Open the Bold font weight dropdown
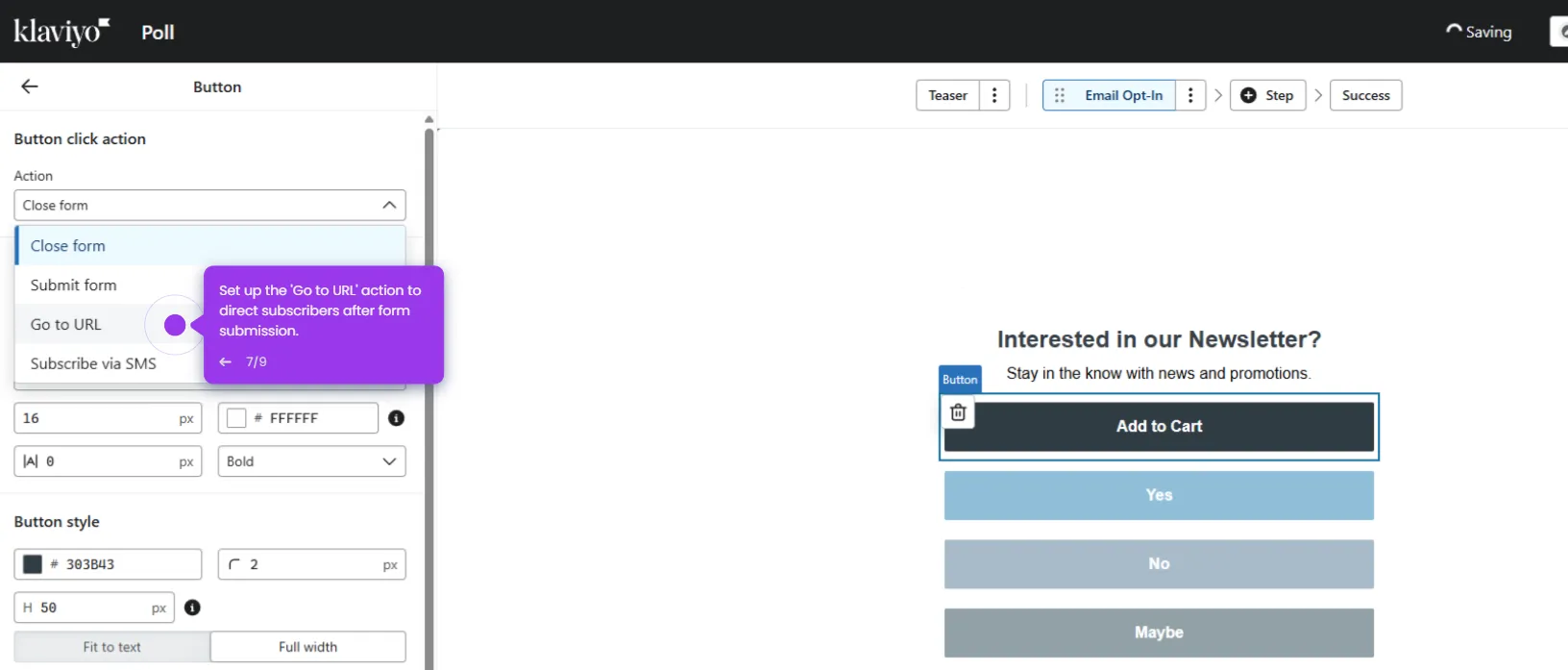The image size is (1568, 670). 311,461
